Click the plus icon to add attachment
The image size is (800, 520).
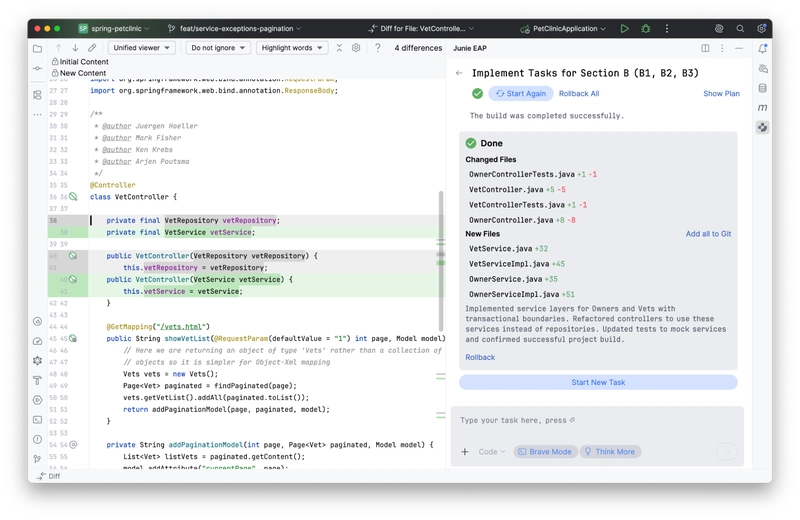[465, 452]
